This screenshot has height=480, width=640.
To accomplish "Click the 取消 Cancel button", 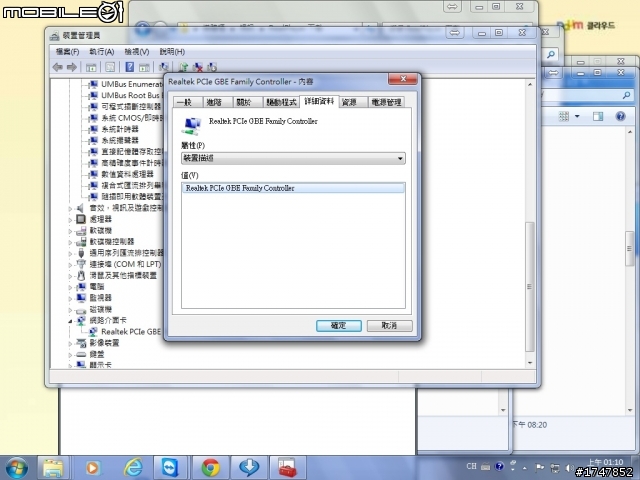I will [389, 326].
